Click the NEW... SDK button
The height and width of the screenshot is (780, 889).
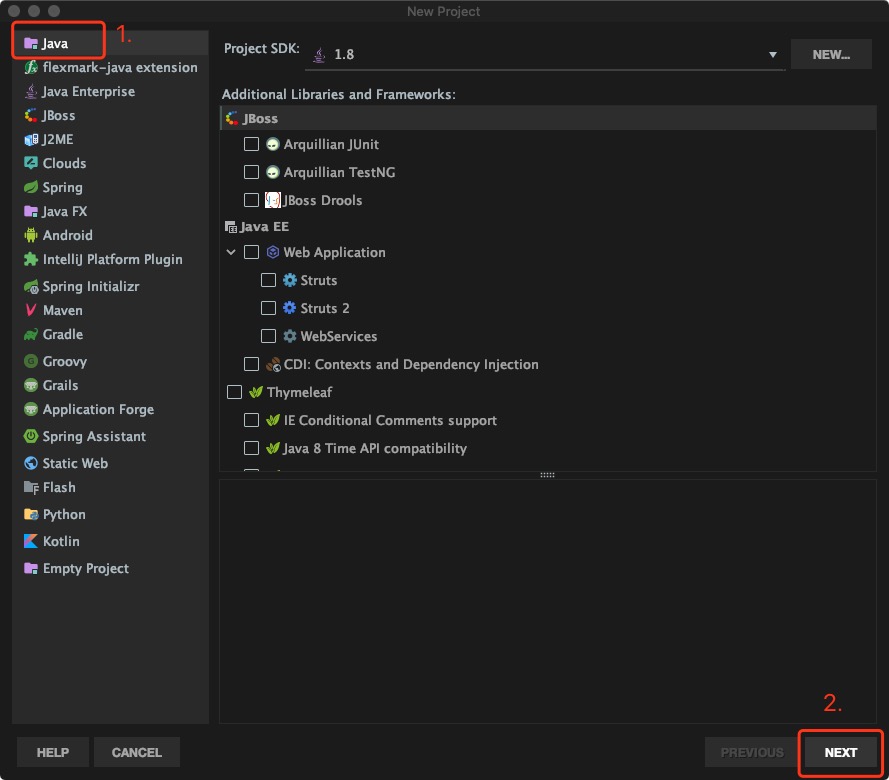830,55
